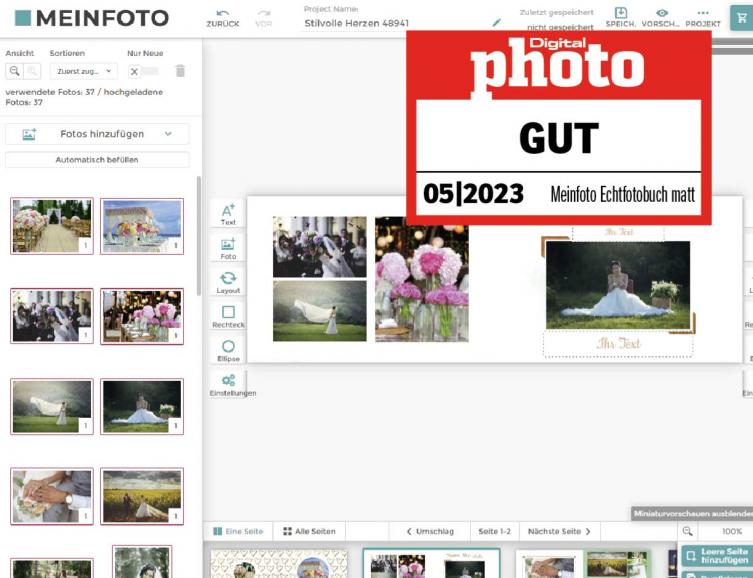Delete photos with trash icon
The width and height of the screenshot is (753, 578).
[180, 71]
